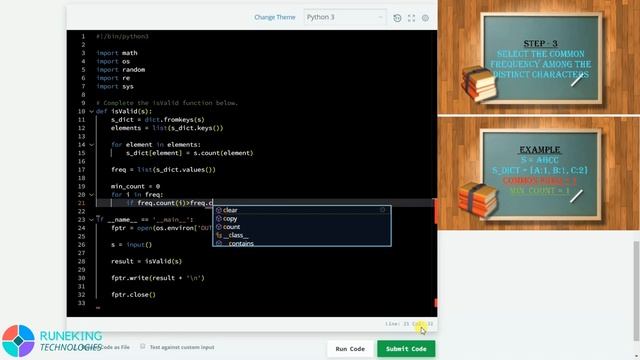The width and height of the screenshot is (640, 360).
Task: Place cursor on line 19 min_count = 0
Action: (135, 187)
